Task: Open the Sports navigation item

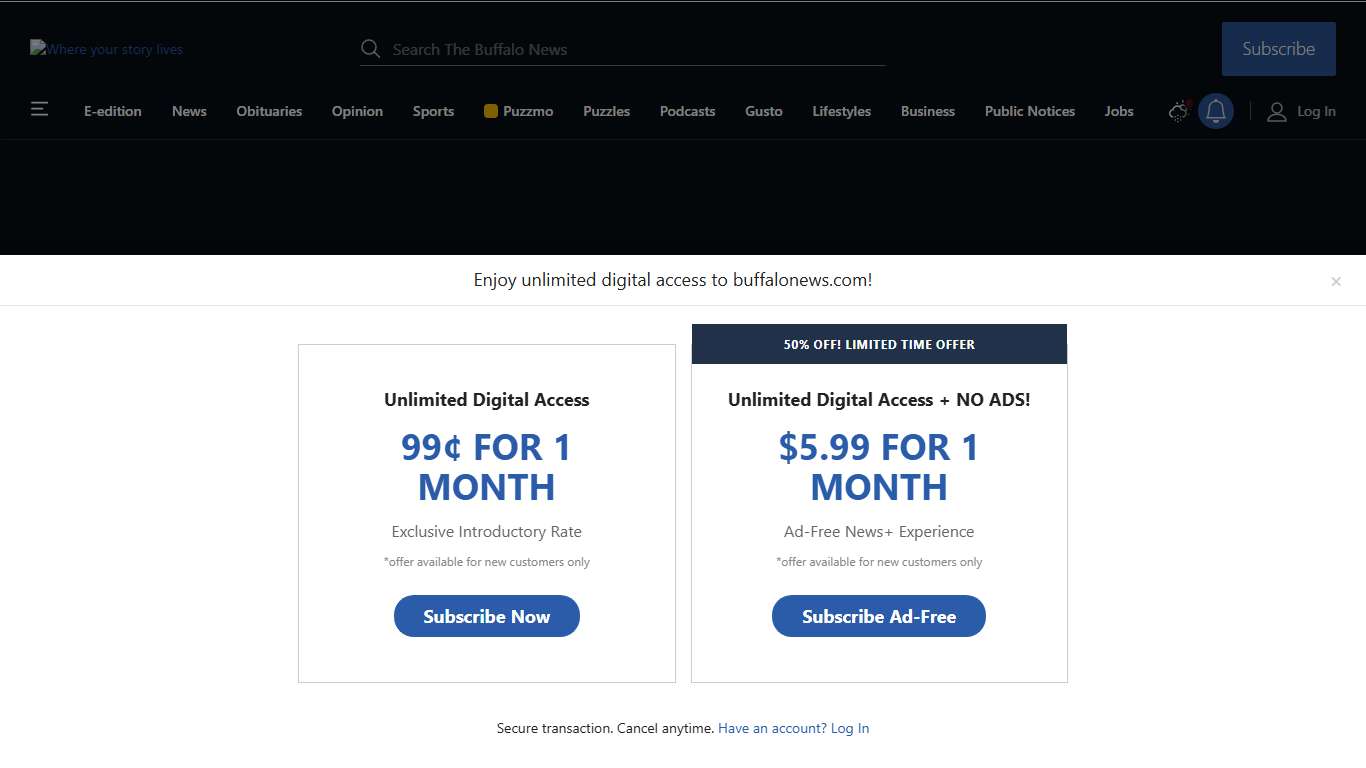Action: pos(433,111)
